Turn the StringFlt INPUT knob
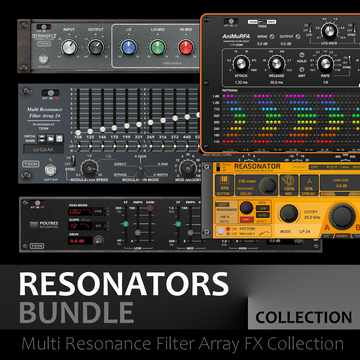 (x=69, y=47)
